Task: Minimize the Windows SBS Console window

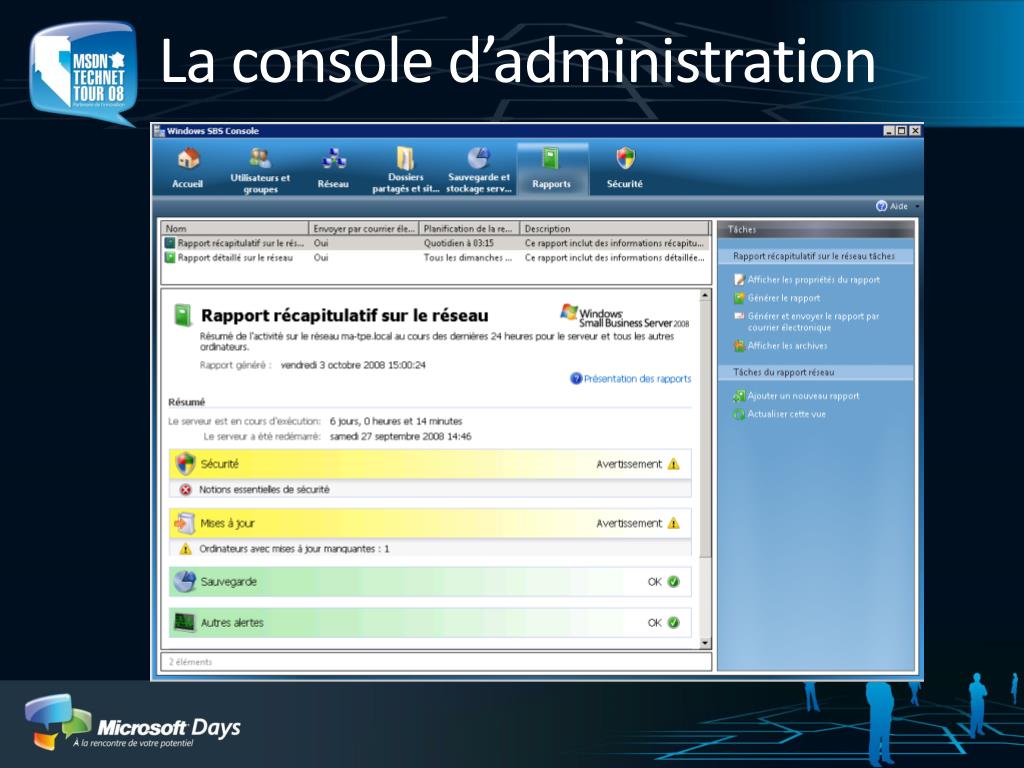Action: tap(889, 131)
